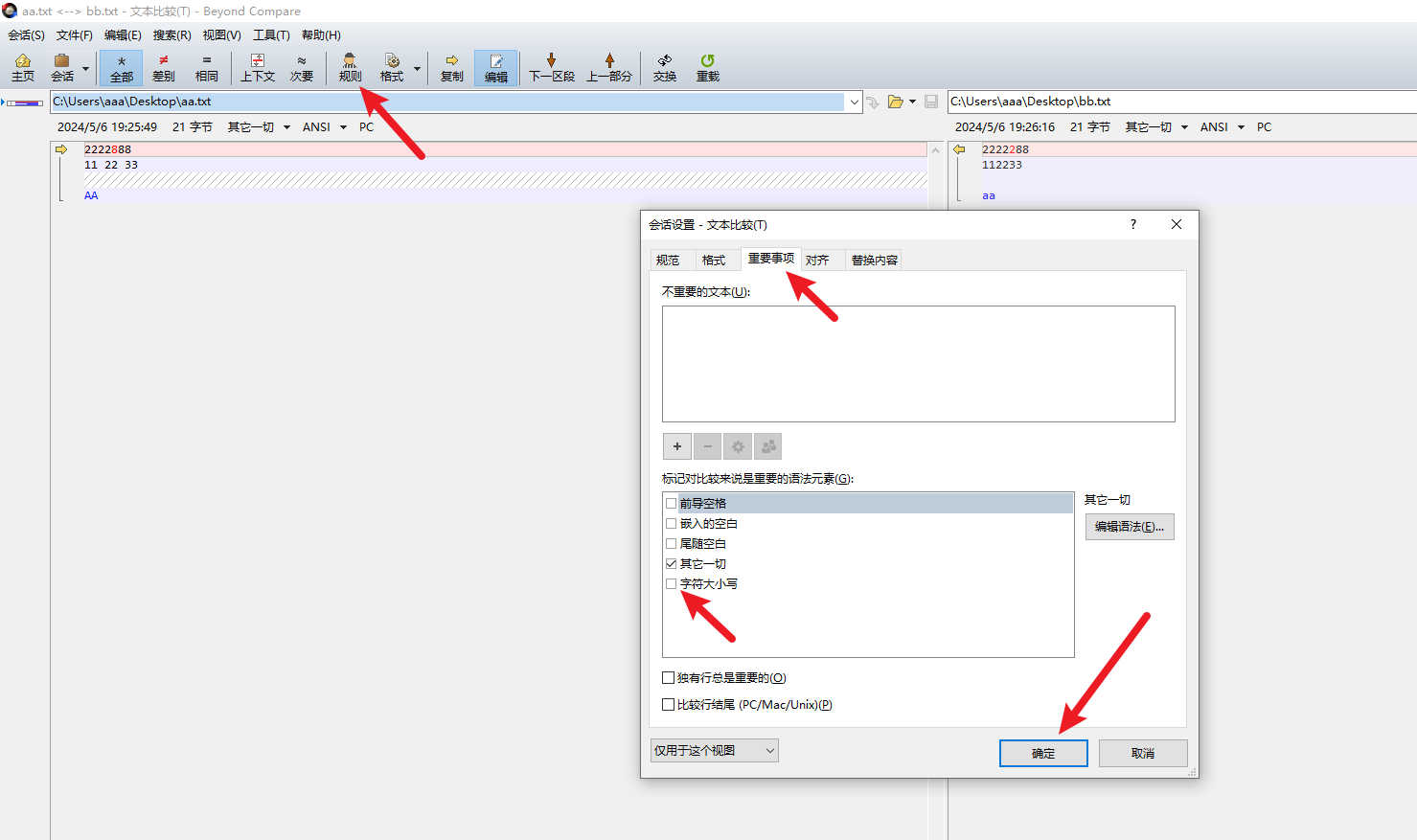Image resolution: width=1417 pixels, height=840 pixels.
Task: Click the yellow arrow on left line 2222888
Action: click(x=61, y=149)
